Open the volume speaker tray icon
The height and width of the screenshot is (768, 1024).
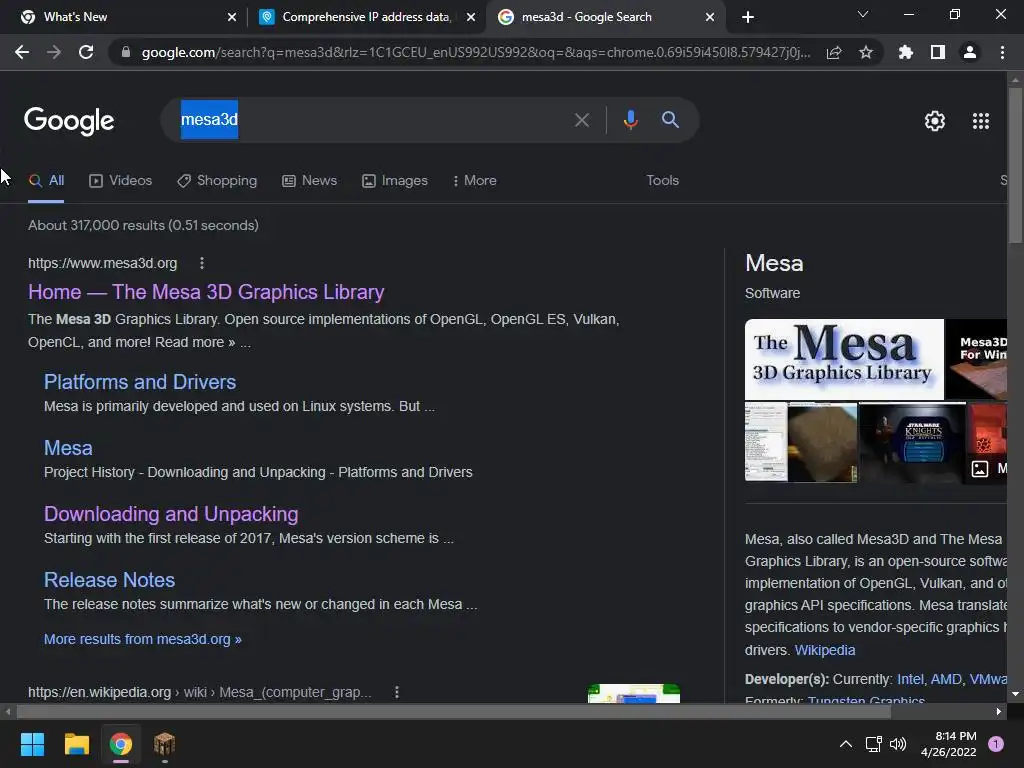(x=898, y=744)
